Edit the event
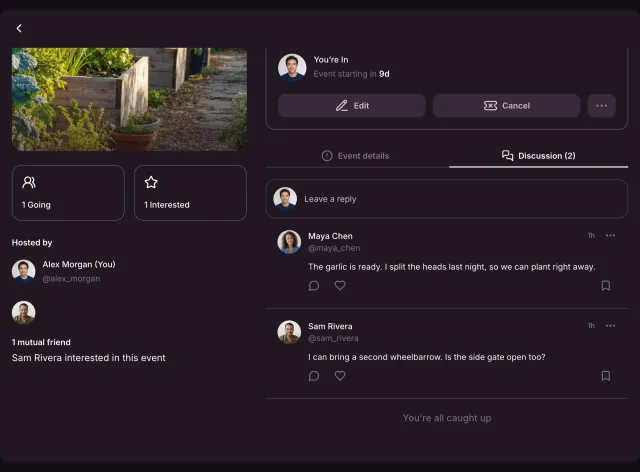640x472 pixels. 352,106
